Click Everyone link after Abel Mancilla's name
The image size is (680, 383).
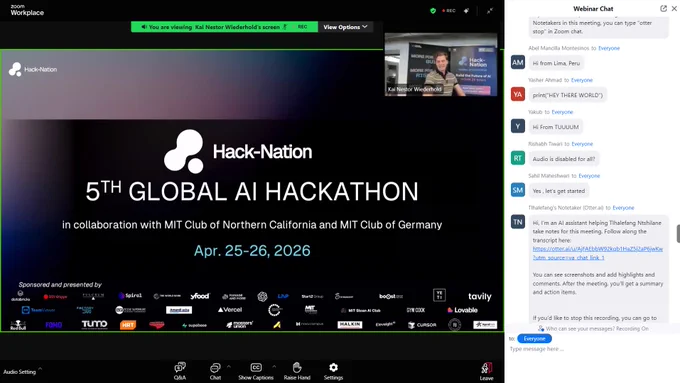(x=609, y=48)
